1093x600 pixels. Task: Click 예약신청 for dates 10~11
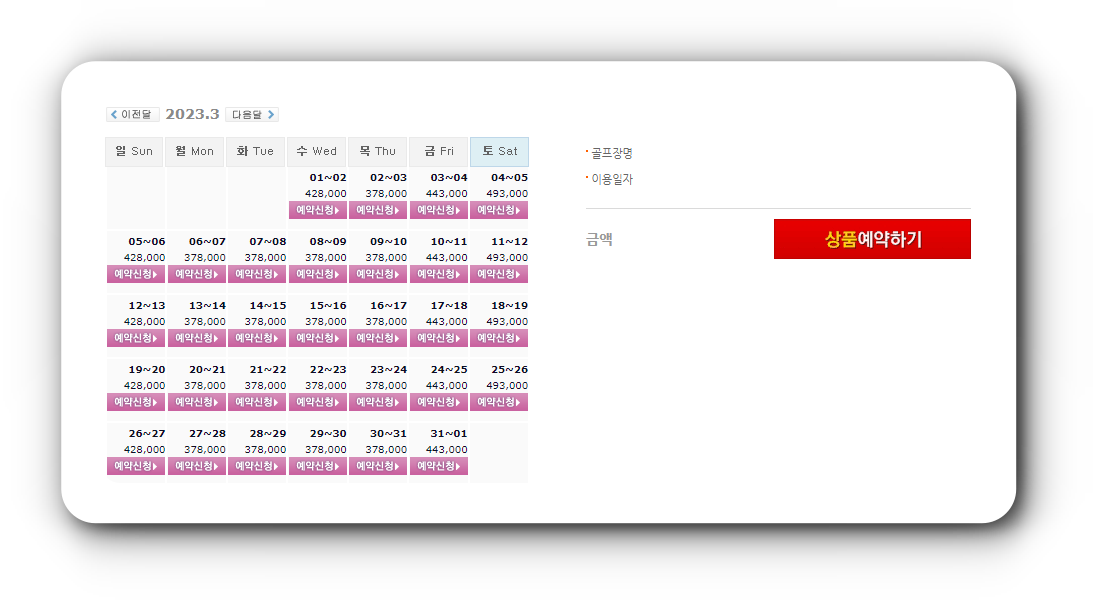coord(438,274)
